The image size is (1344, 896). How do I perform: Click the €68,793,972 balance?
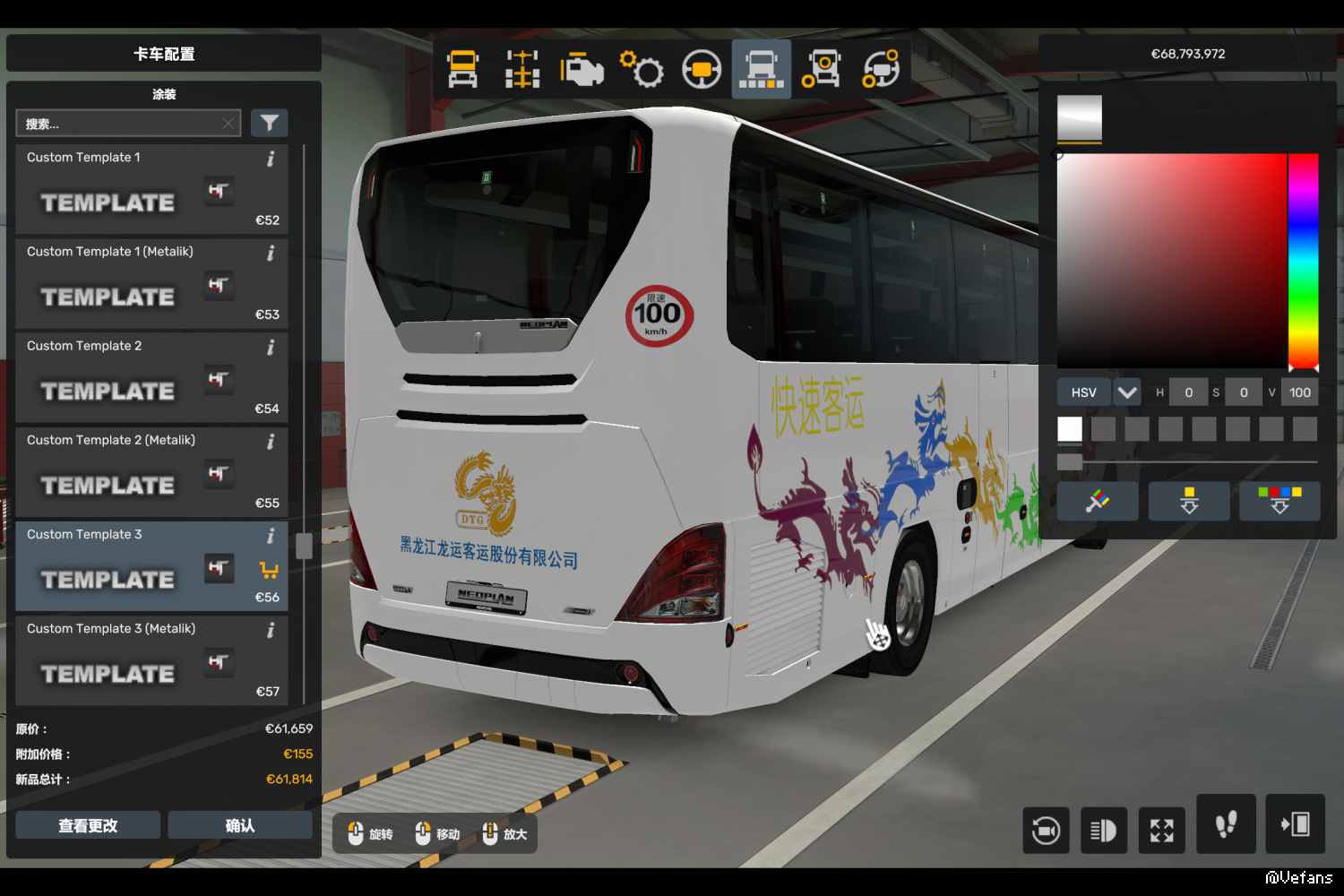pyautogui.click(x=1188, y=54)
